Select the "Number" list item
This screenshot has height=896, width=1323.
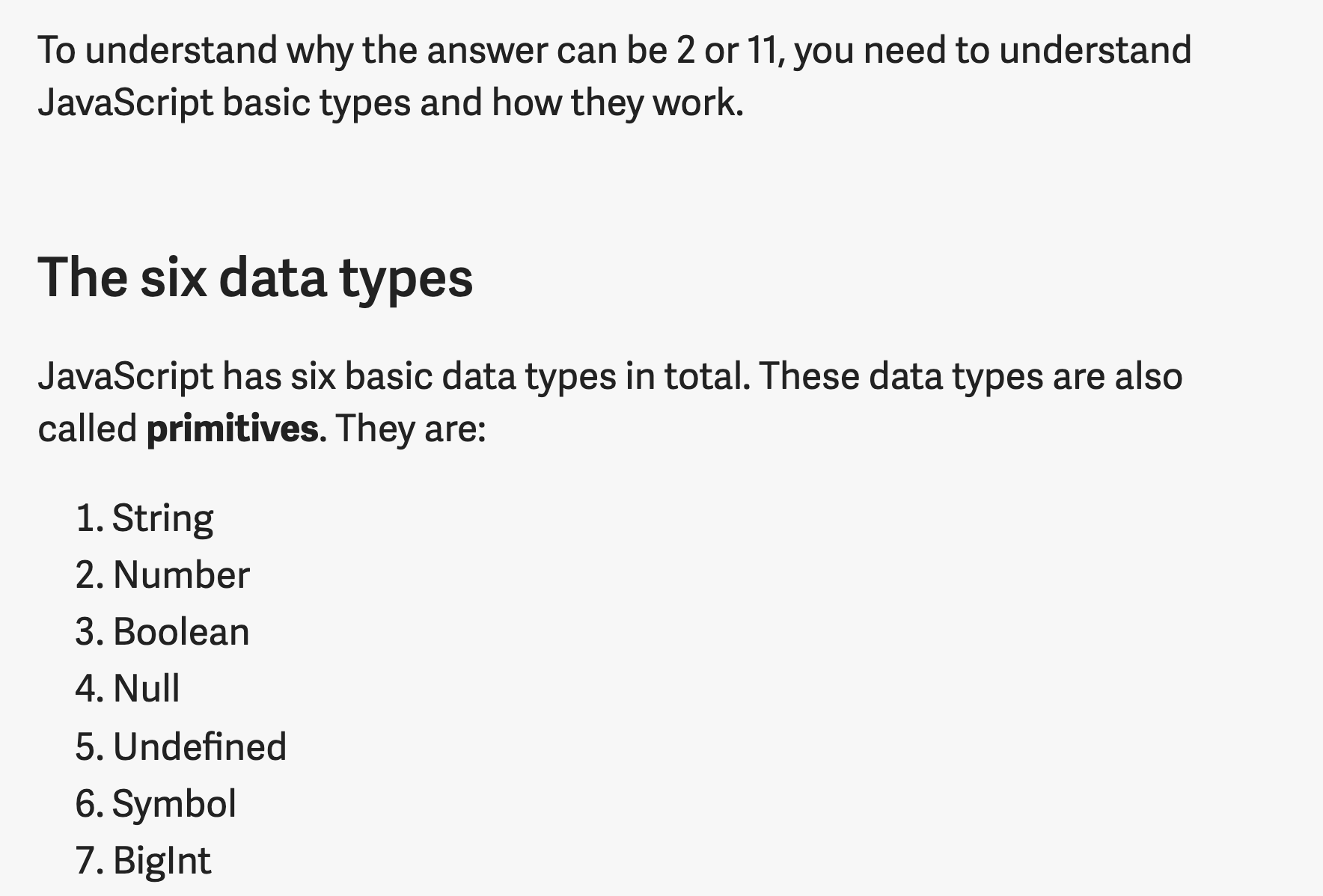(181, 575)
